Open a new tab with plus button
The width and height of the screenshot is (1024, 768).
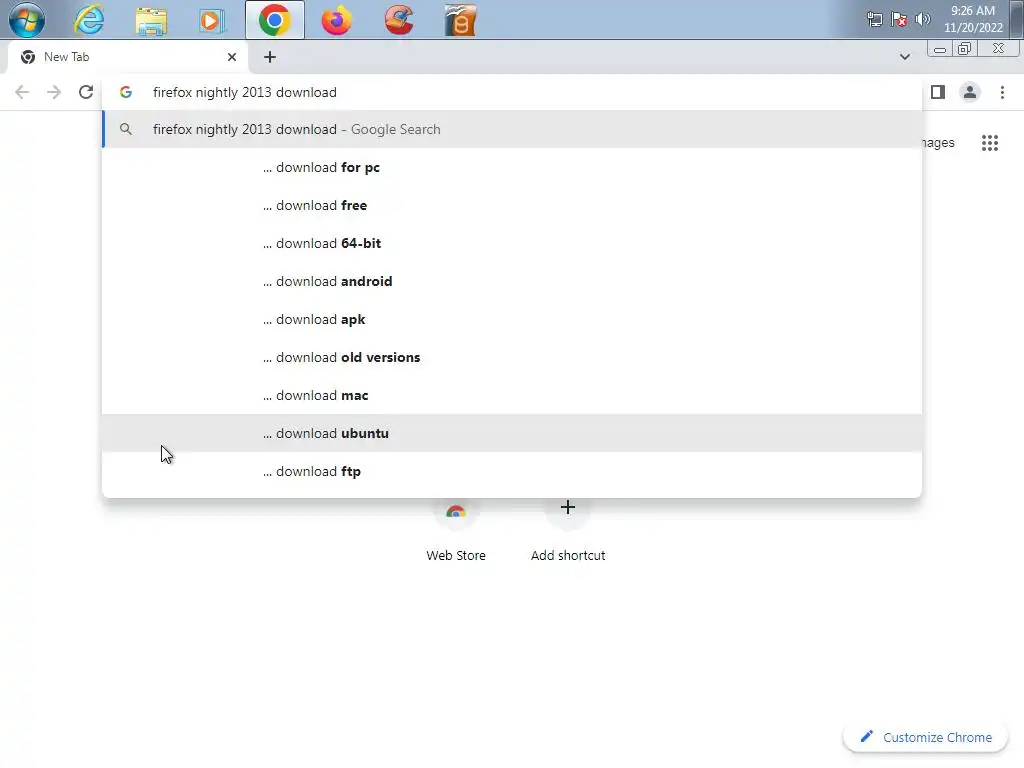point(270,57)
